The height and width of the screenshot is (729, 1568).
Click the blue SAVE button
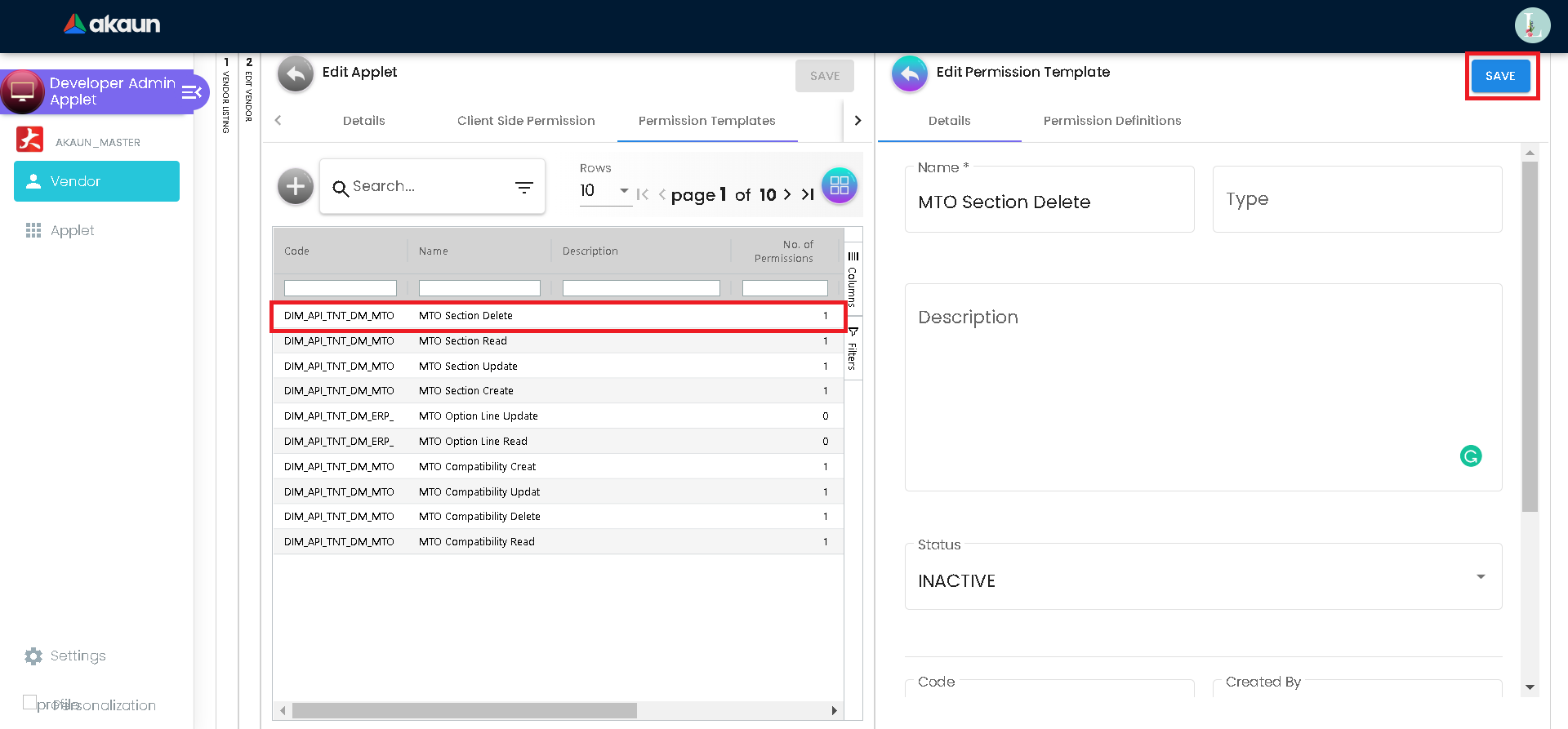pyautogui.click(x=1499, y=76)
